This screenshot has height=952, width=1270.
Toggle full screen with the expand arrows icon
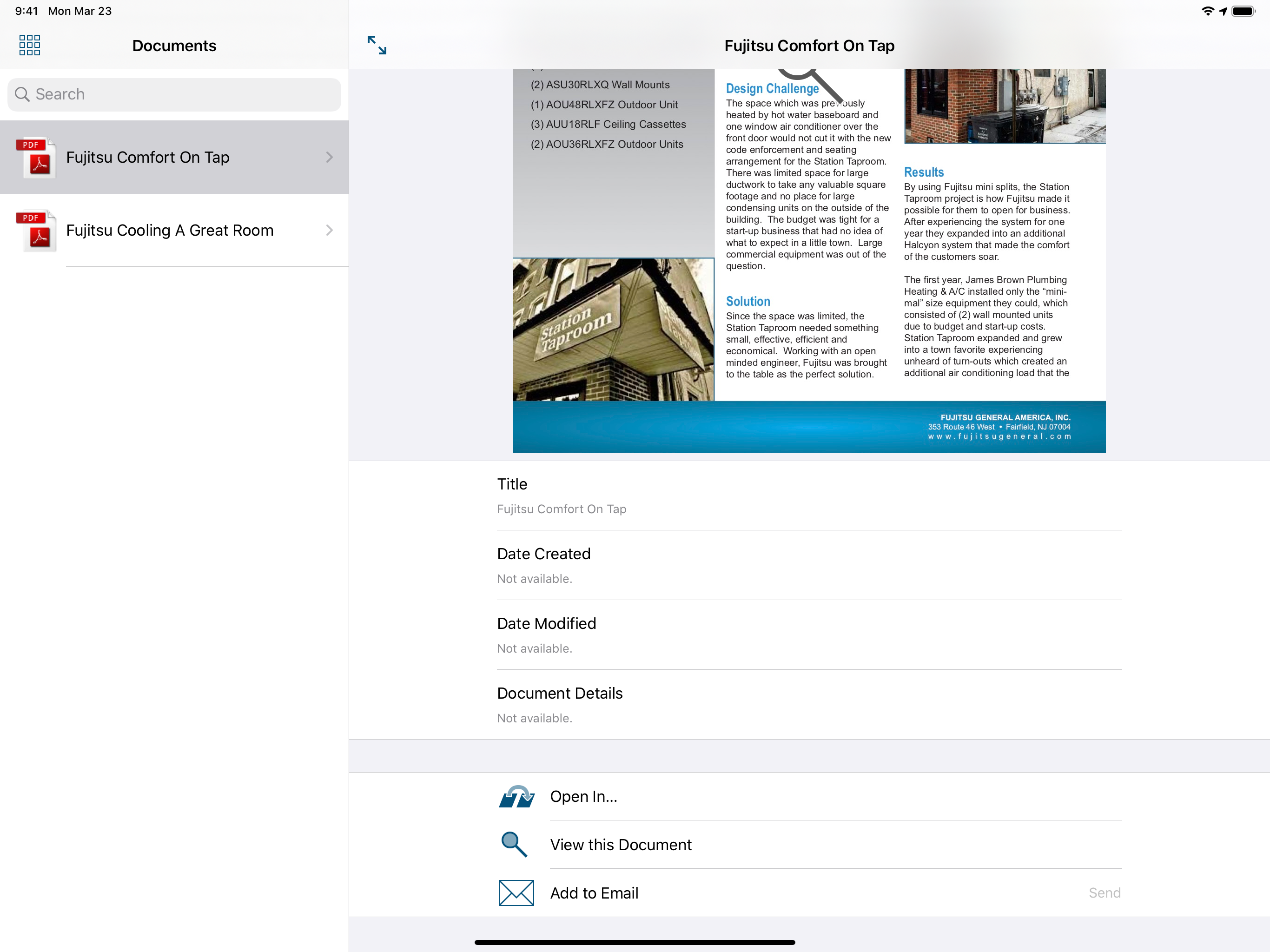(x=377, y=45)
